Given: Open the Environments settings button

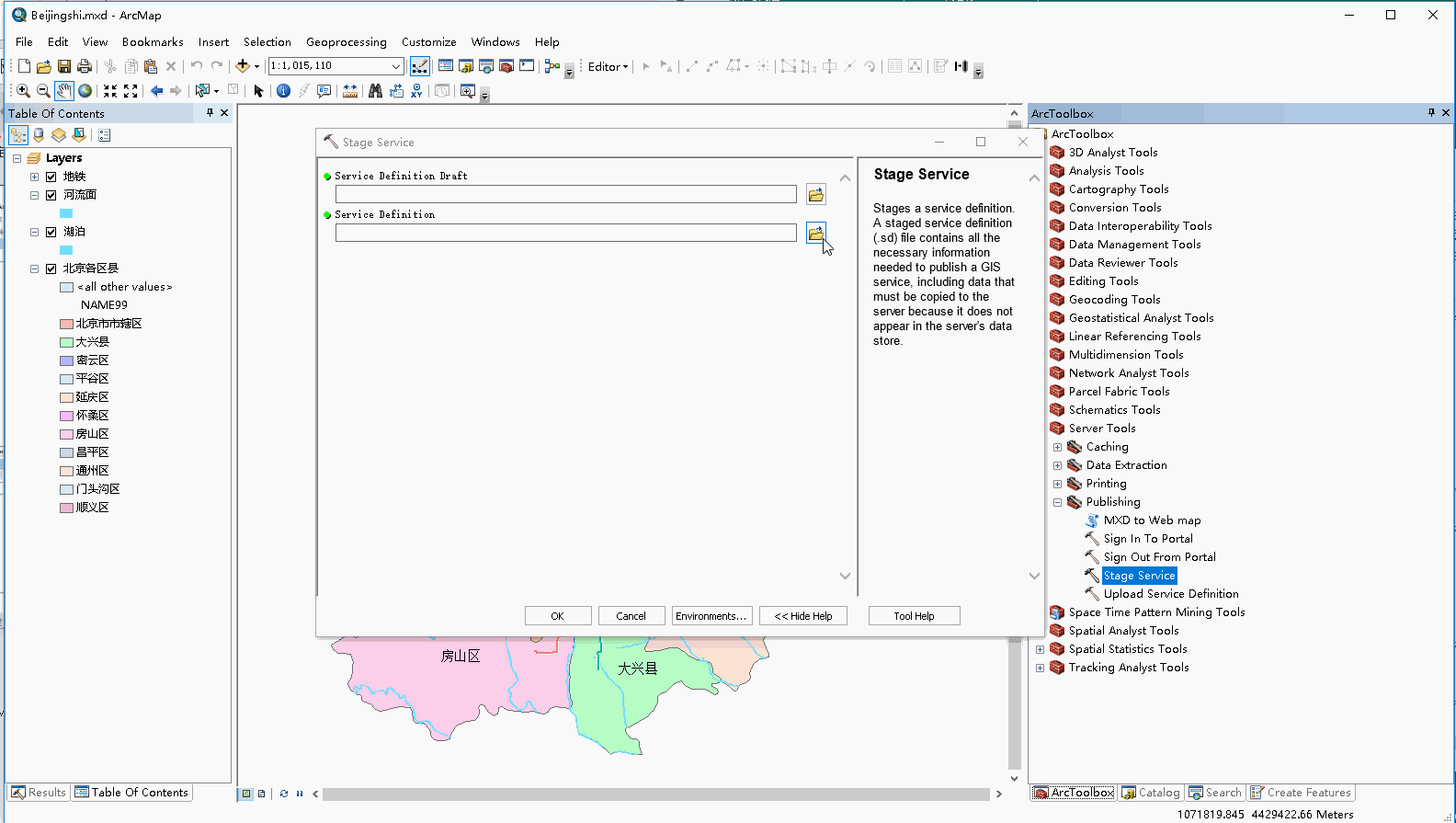Looking at the screenshot, I should pos(712,616).
